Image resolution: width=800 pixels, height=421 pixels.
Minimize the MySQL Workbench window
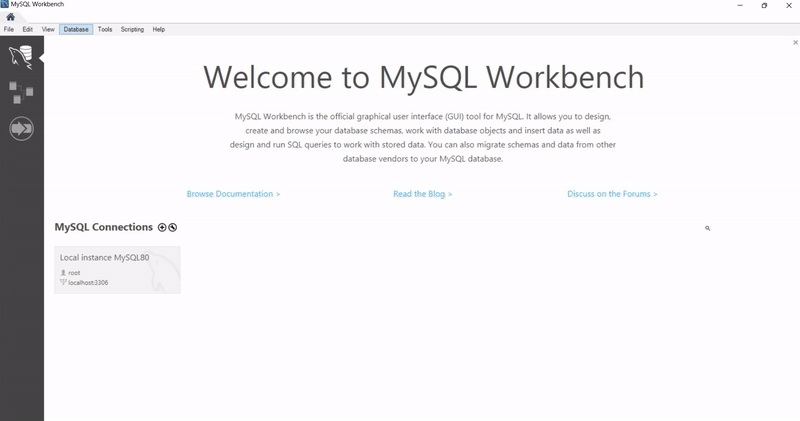tap(740, 5)
